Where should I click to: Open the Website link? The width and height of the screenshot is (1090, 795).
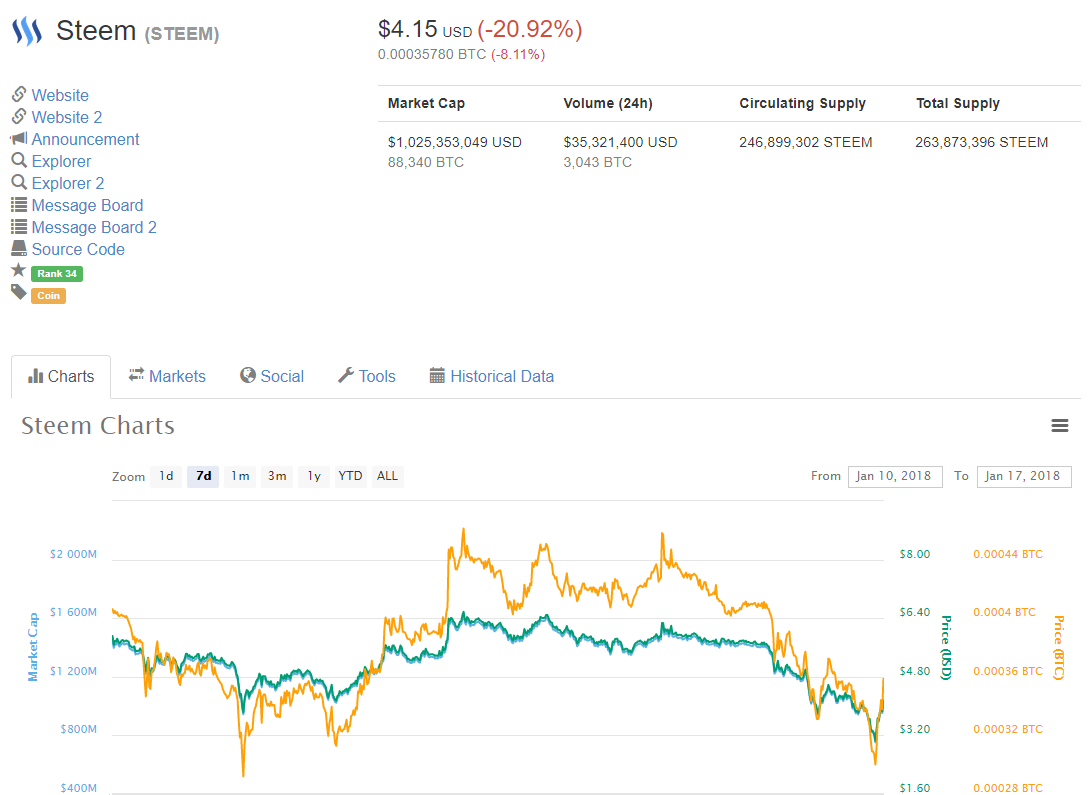60,95
